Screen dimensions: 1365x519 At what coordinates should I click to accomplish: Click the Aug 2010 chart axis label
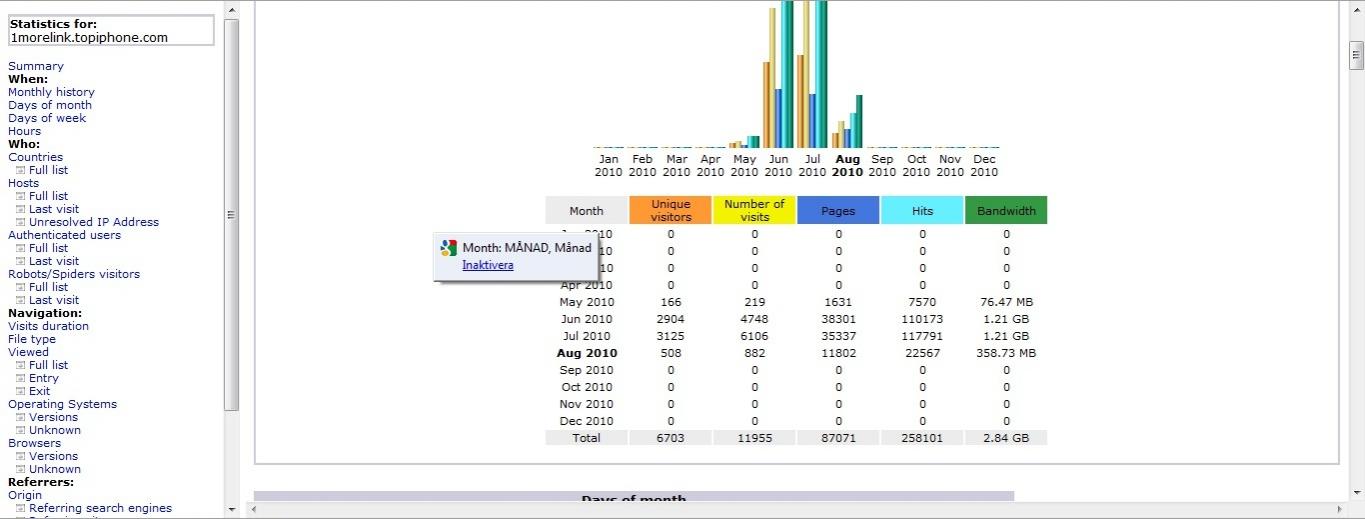847,165
